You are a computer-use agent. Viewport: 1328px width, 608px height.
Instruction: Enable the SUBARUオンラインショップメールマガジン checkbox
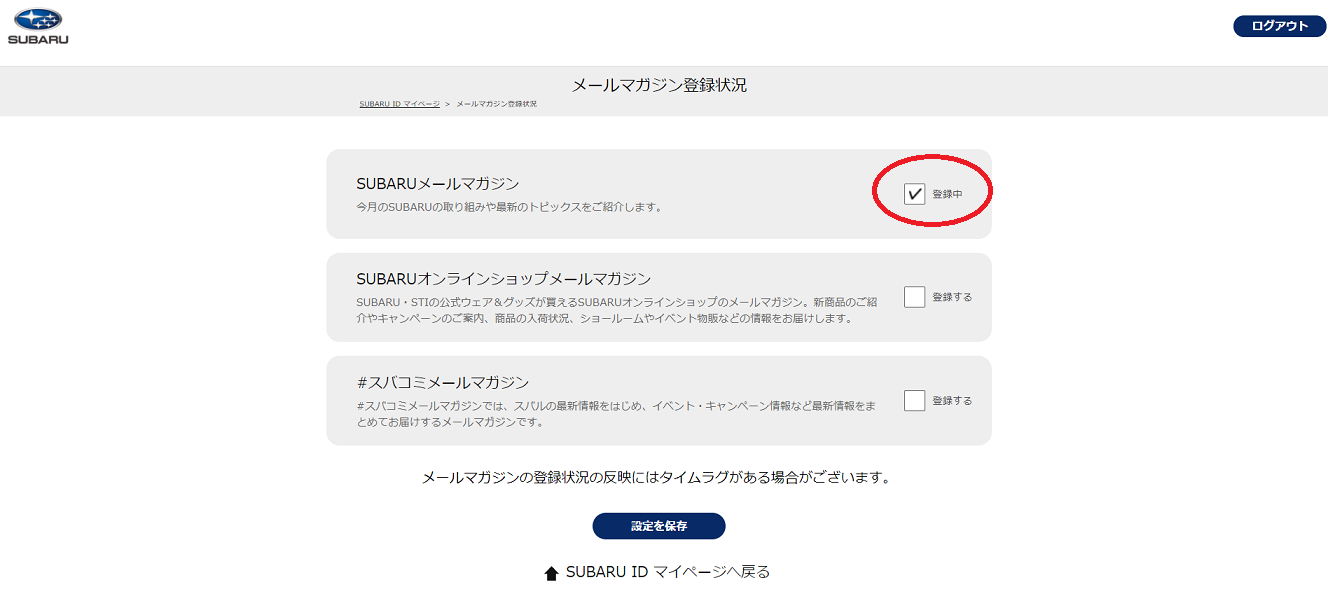pyautogui.click(x=914, y=297)
